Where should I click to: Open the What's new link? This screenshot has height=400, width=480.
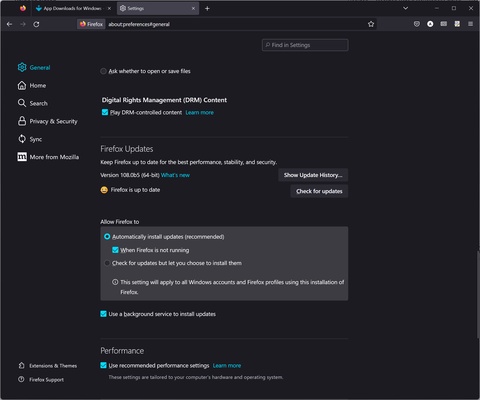click(x=175, y=175)
